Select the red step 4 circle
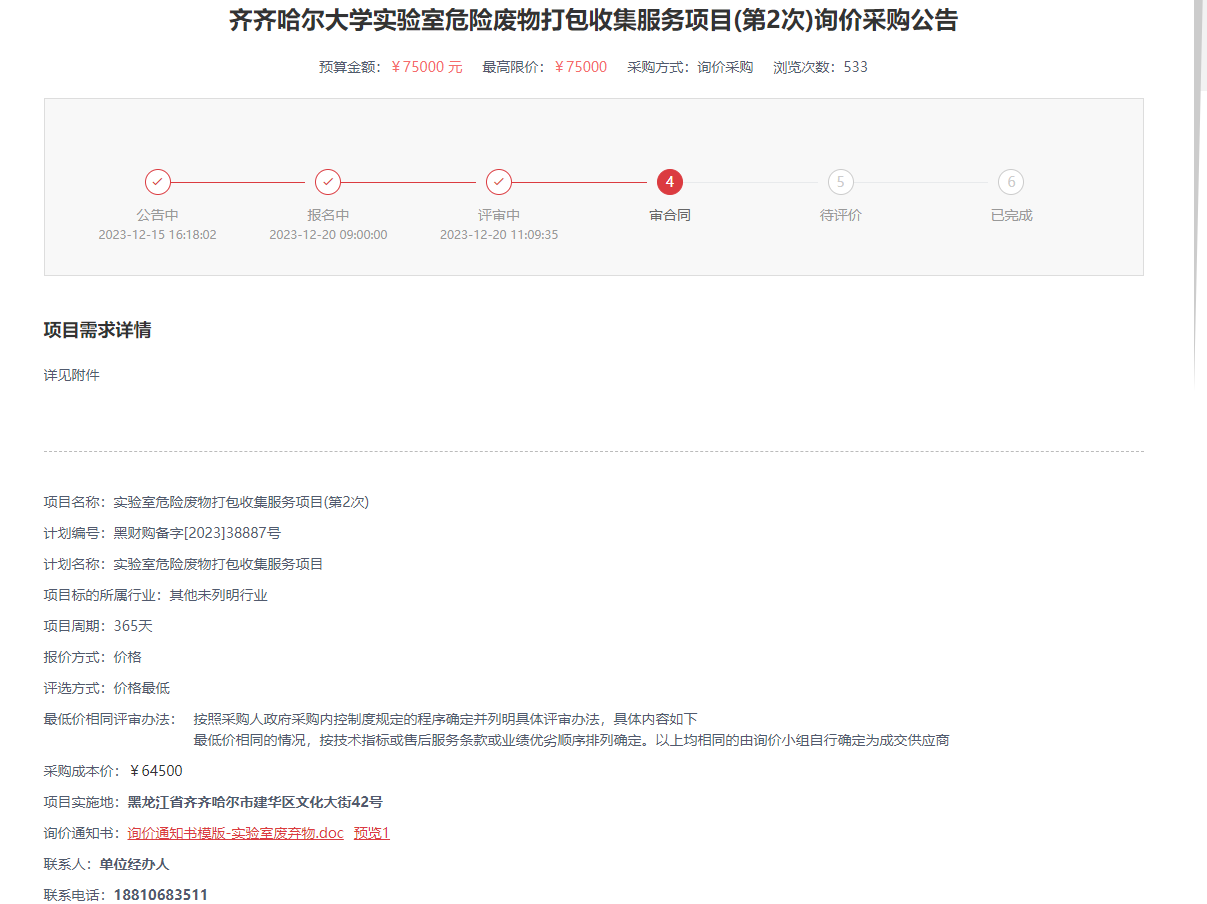The width and height of the screenshot is (1207, 904). 670,182
